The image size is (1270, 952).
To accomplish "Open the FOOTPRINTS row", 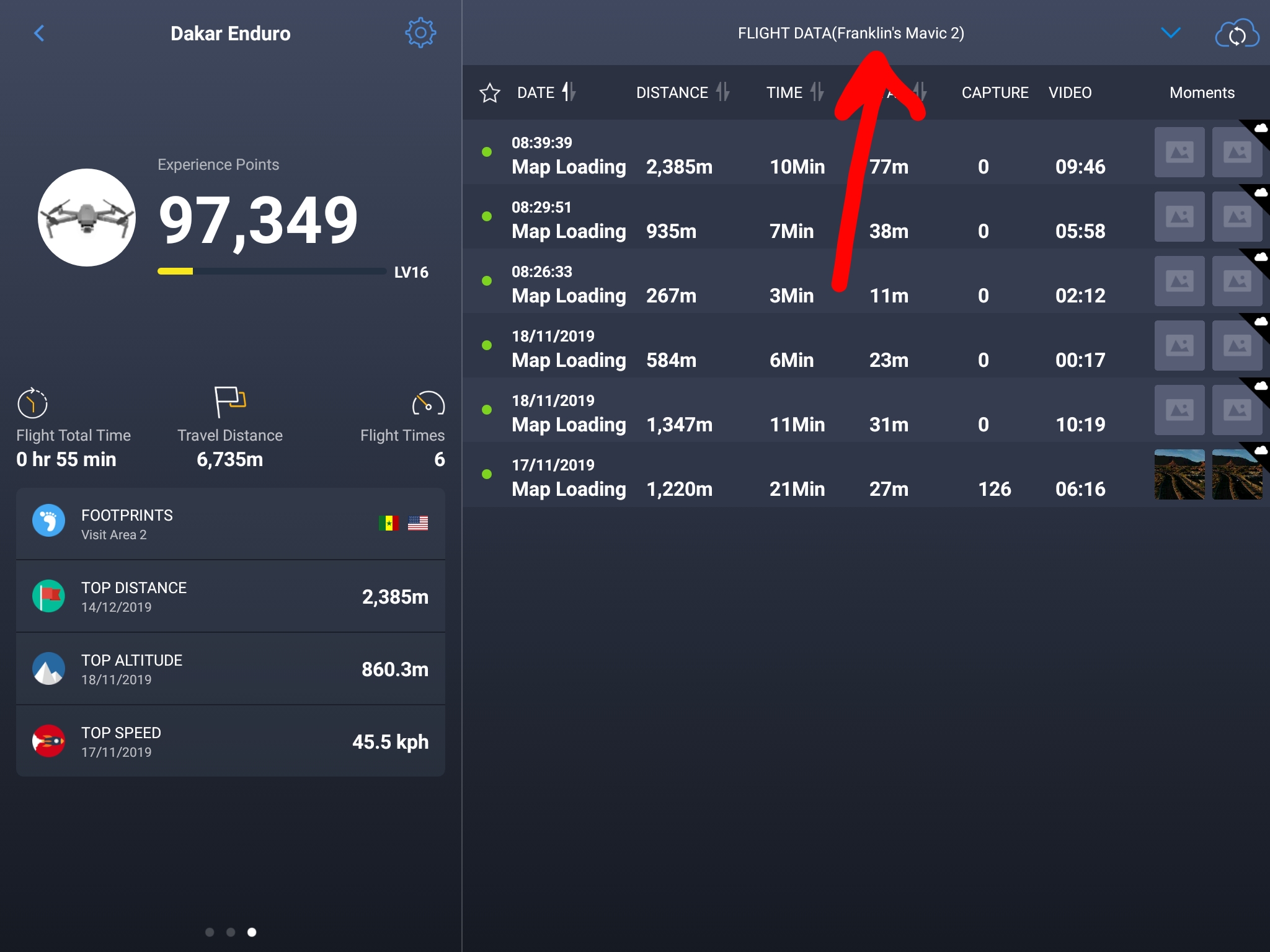I will (231, 524).
